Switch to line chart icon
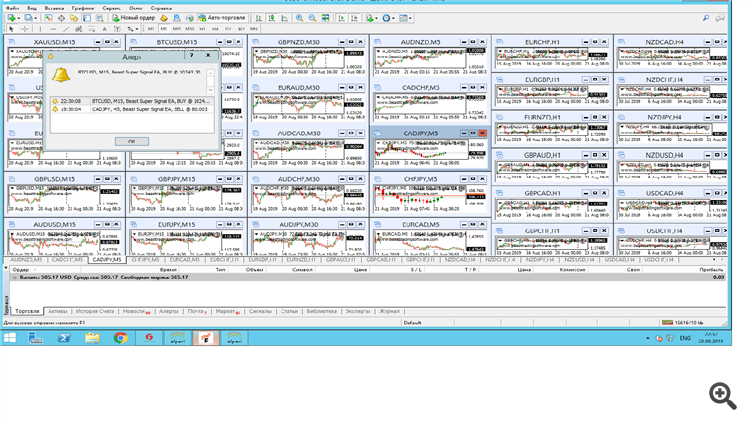750x422 pixels. 285,18
